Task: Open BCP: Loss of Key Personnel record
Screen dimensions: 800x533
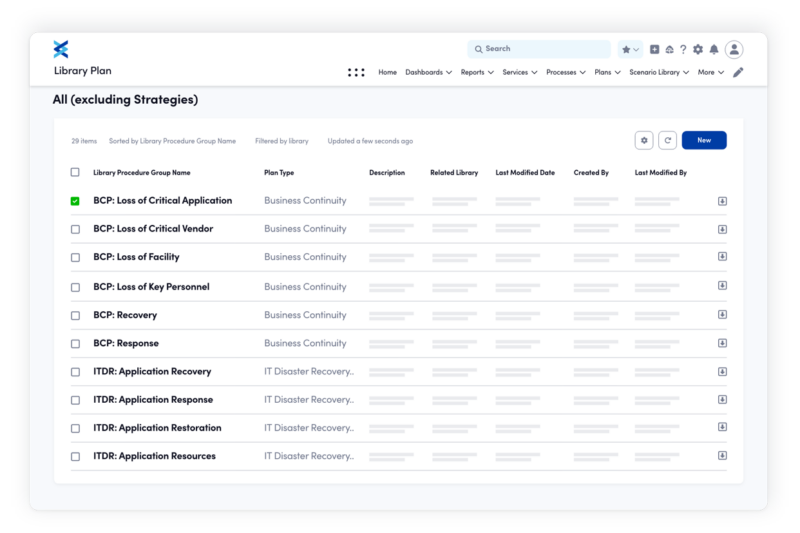Action: pos(151,287)
